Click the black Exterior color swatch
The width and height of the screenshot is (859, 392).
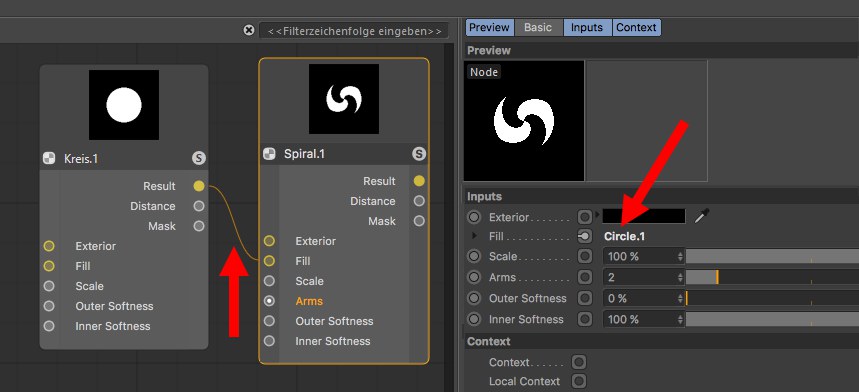tap(644, 216)
